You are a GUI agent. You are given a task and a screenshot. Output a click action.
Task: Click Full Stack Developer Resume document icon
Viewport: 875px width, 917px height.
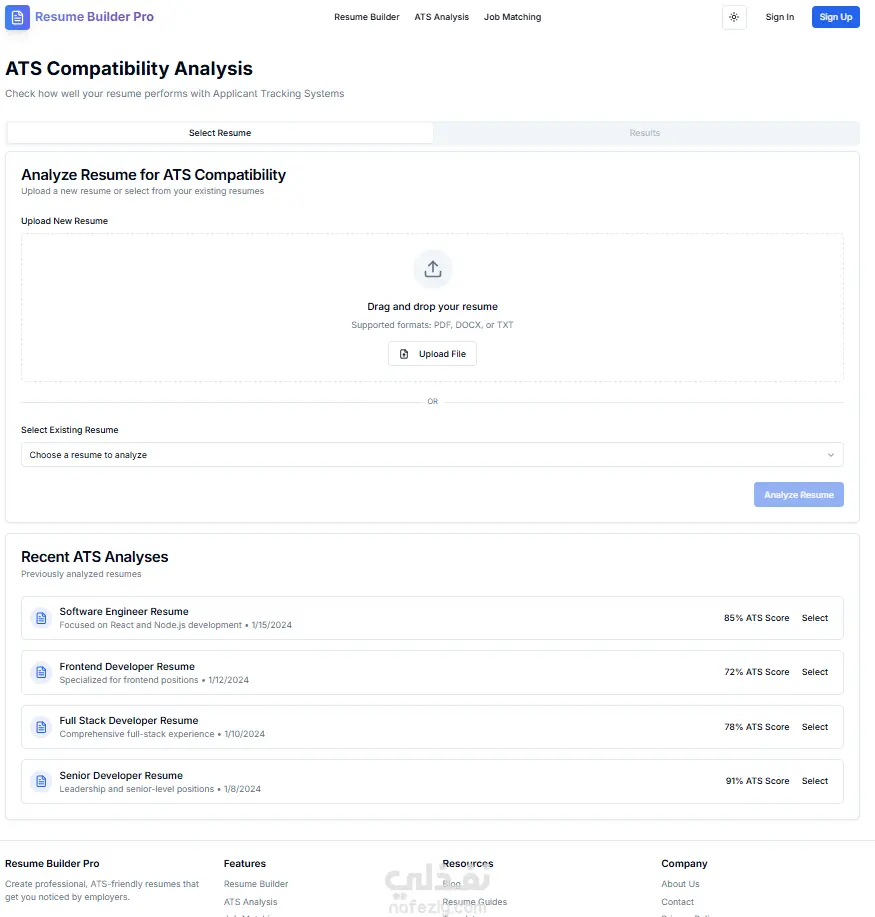[x=41, y=727]
